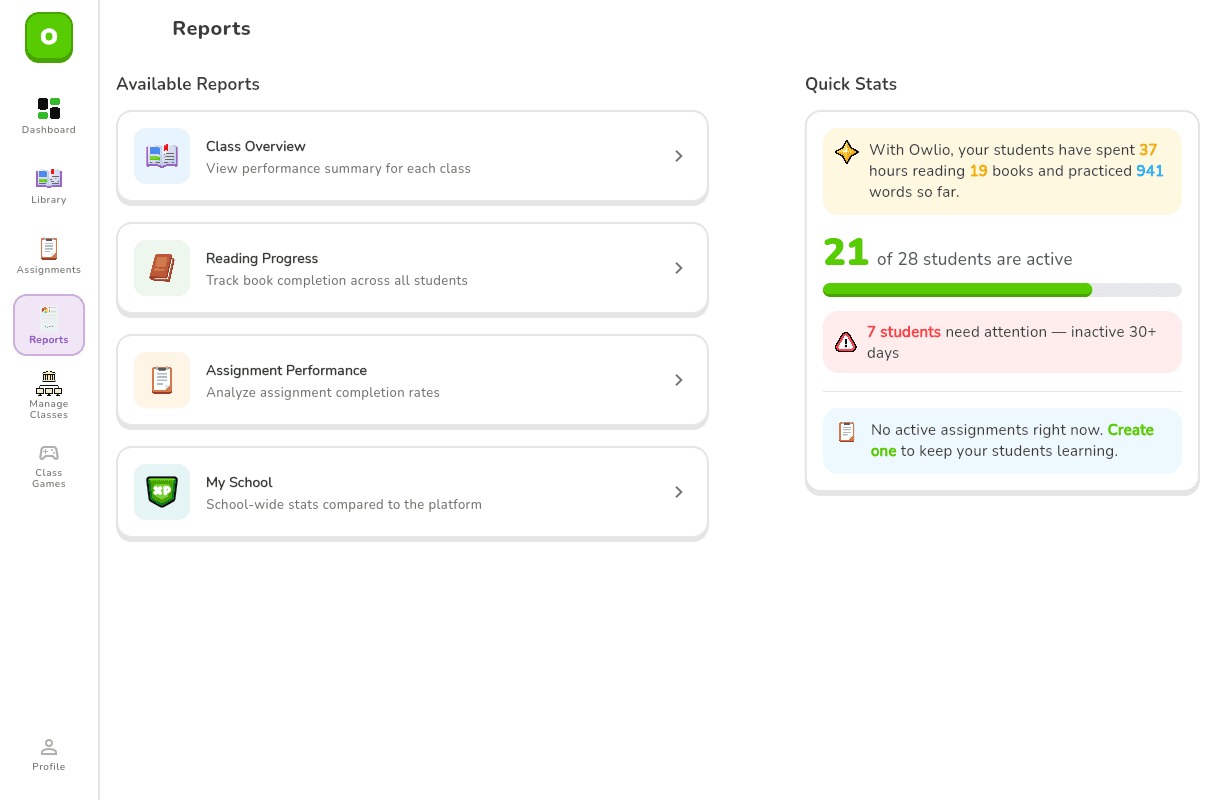Open the Profile icon at bottom
Viewport: 1216px width, 800px height.
(x=49, y=747)
